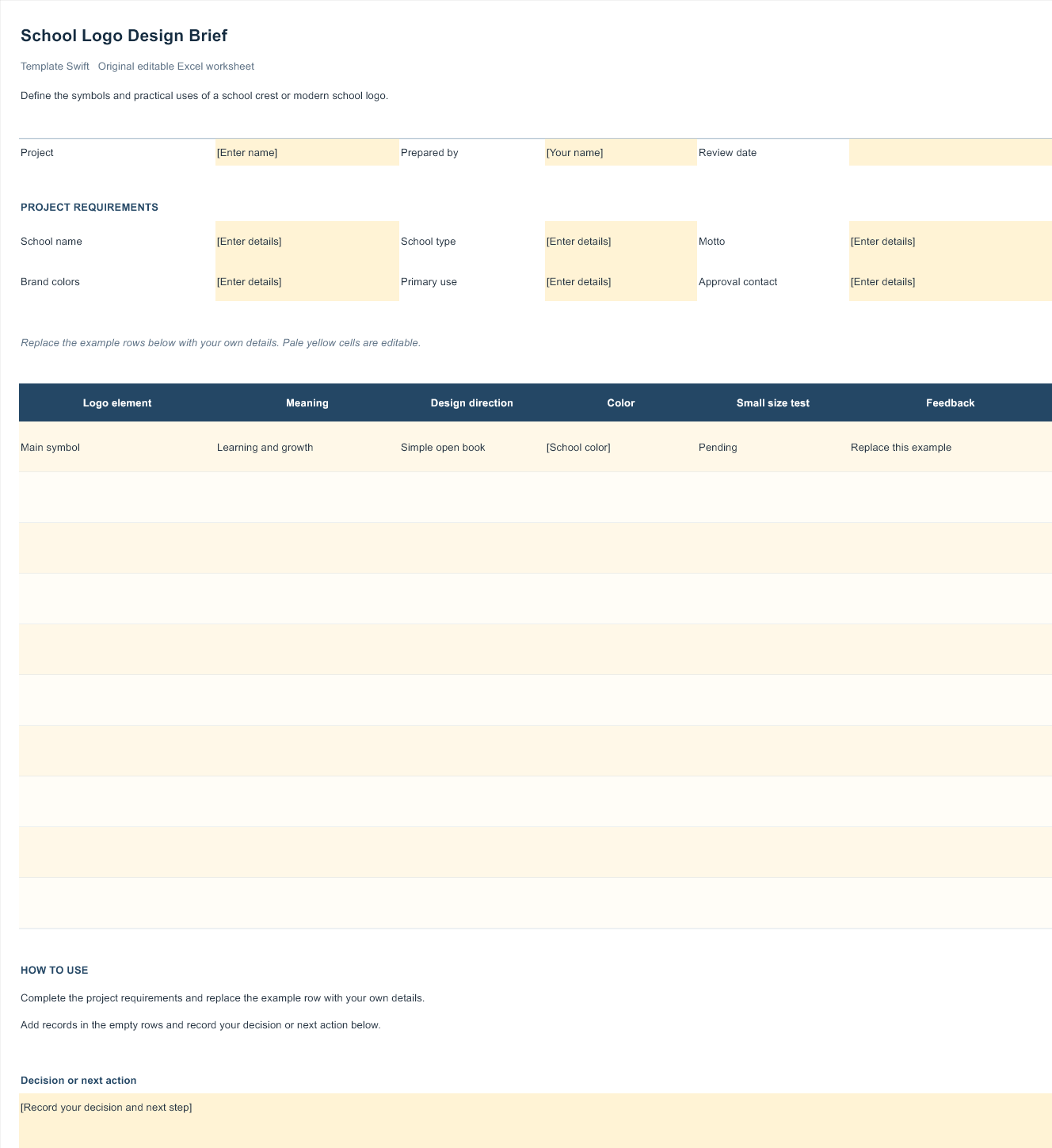Select the 'Learning and growth' cell
This screenshot has width=1052, height=1148.
[x=307, y=448]
